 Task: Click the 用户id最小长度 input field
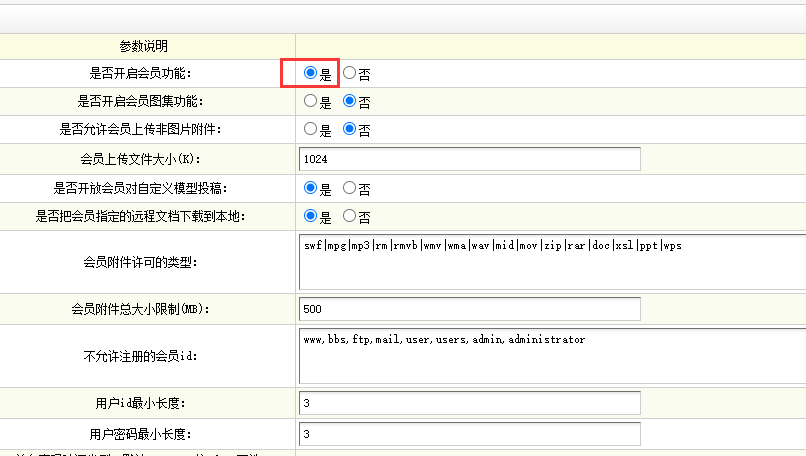tap(469, 403)
